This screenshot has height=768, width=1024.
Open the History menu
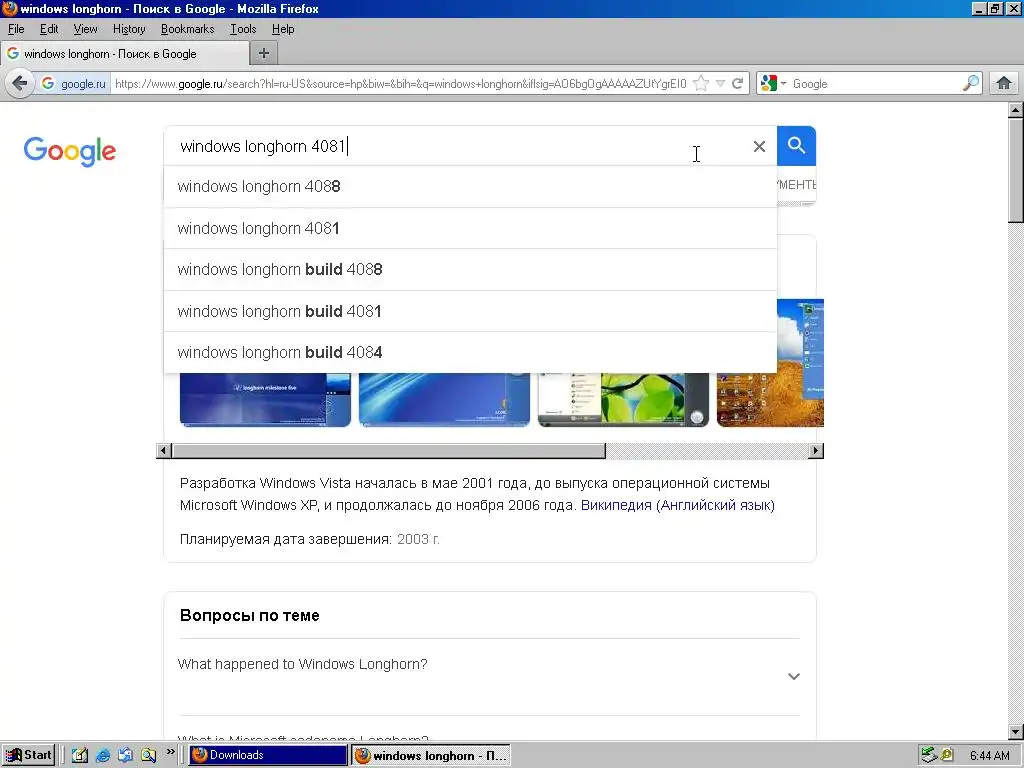(129, 29)
